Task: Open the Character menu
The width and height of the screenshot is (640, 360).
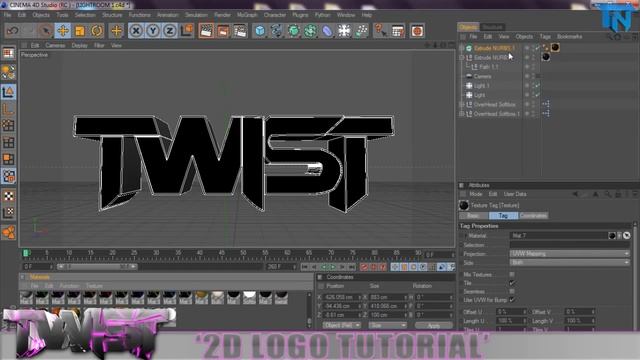Action: click(x=275, y=15)
